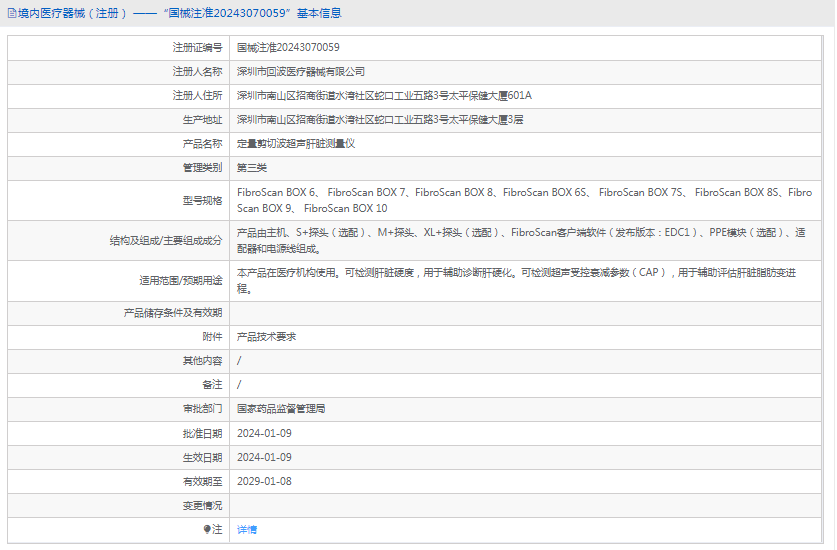Click the 有效期至 label
Viewport: 837px width, 550px height.
coord(202,481)
